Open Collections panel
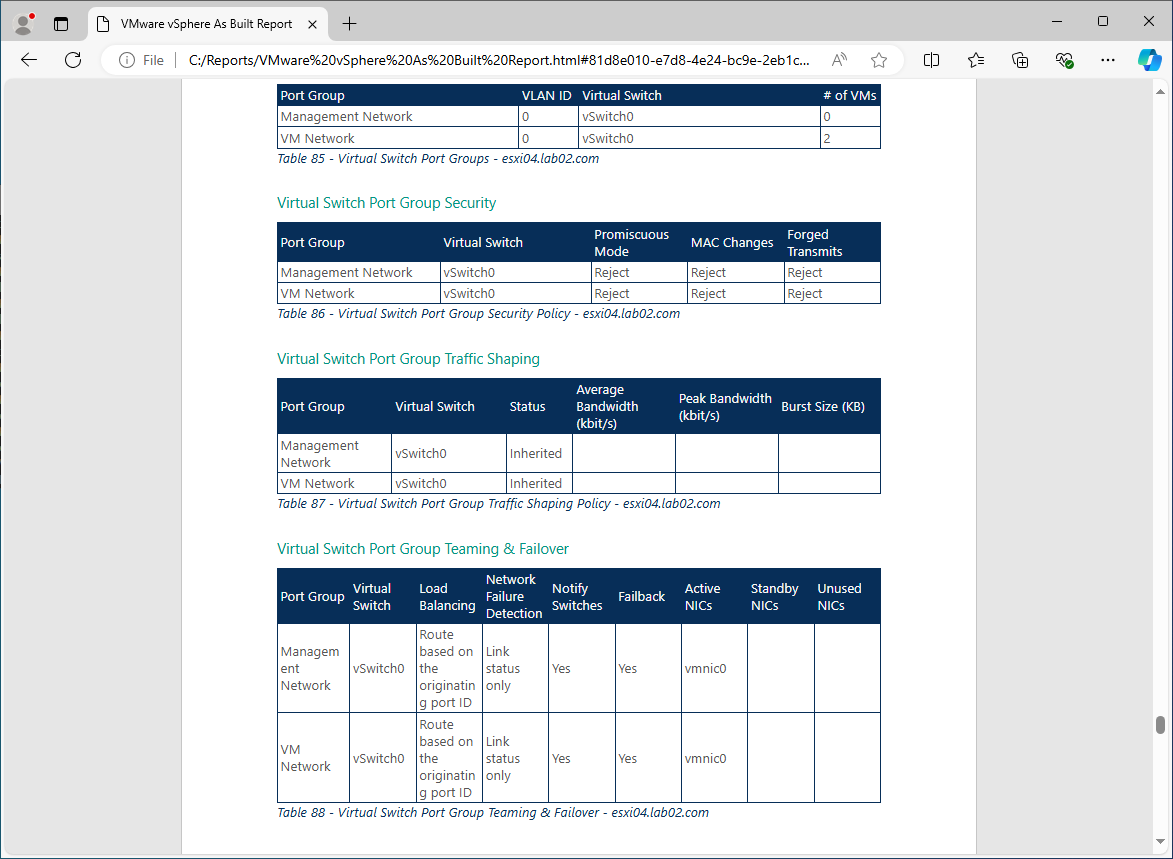The width and height of the screenshot is (1173, 859). [x=1020, y=60]
